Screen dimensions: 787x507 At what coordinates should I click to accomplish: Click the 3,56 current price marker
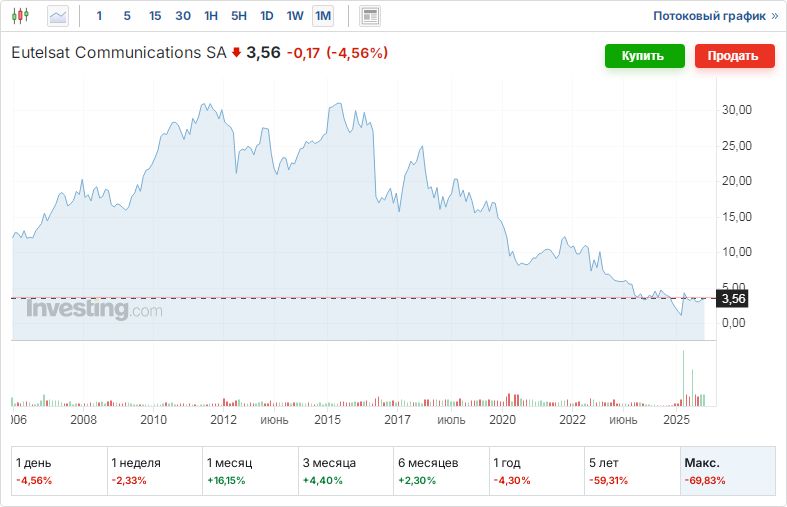[x=733, y=298]
